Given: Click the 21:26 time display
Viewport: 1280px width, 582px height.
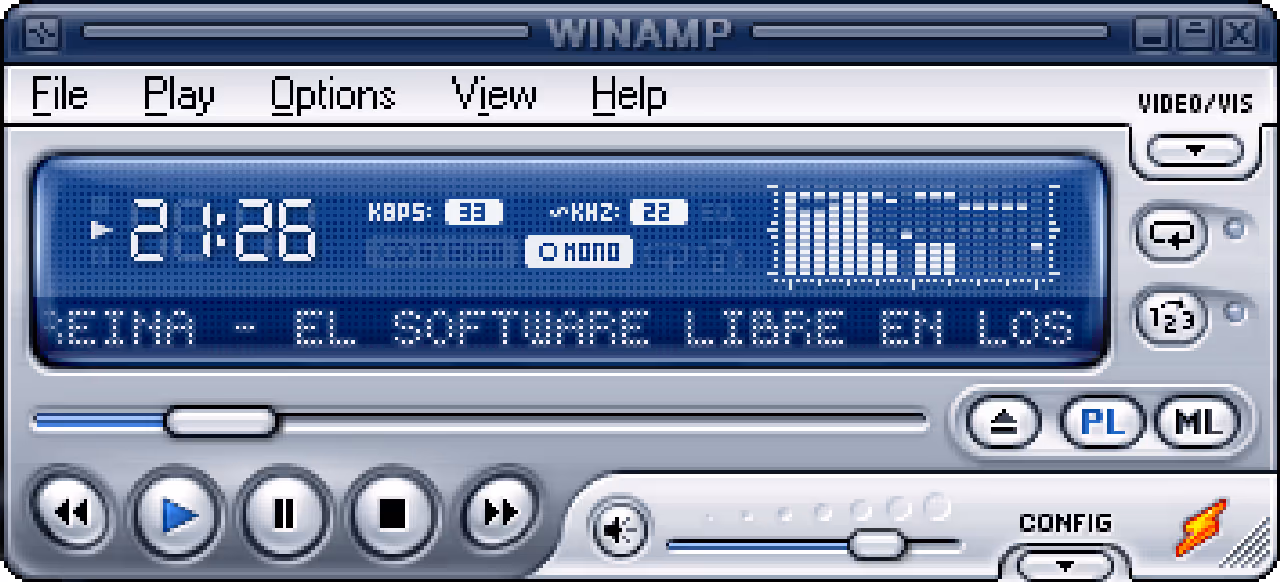Looking at the screenshot, I should click(x=224, y=230).
